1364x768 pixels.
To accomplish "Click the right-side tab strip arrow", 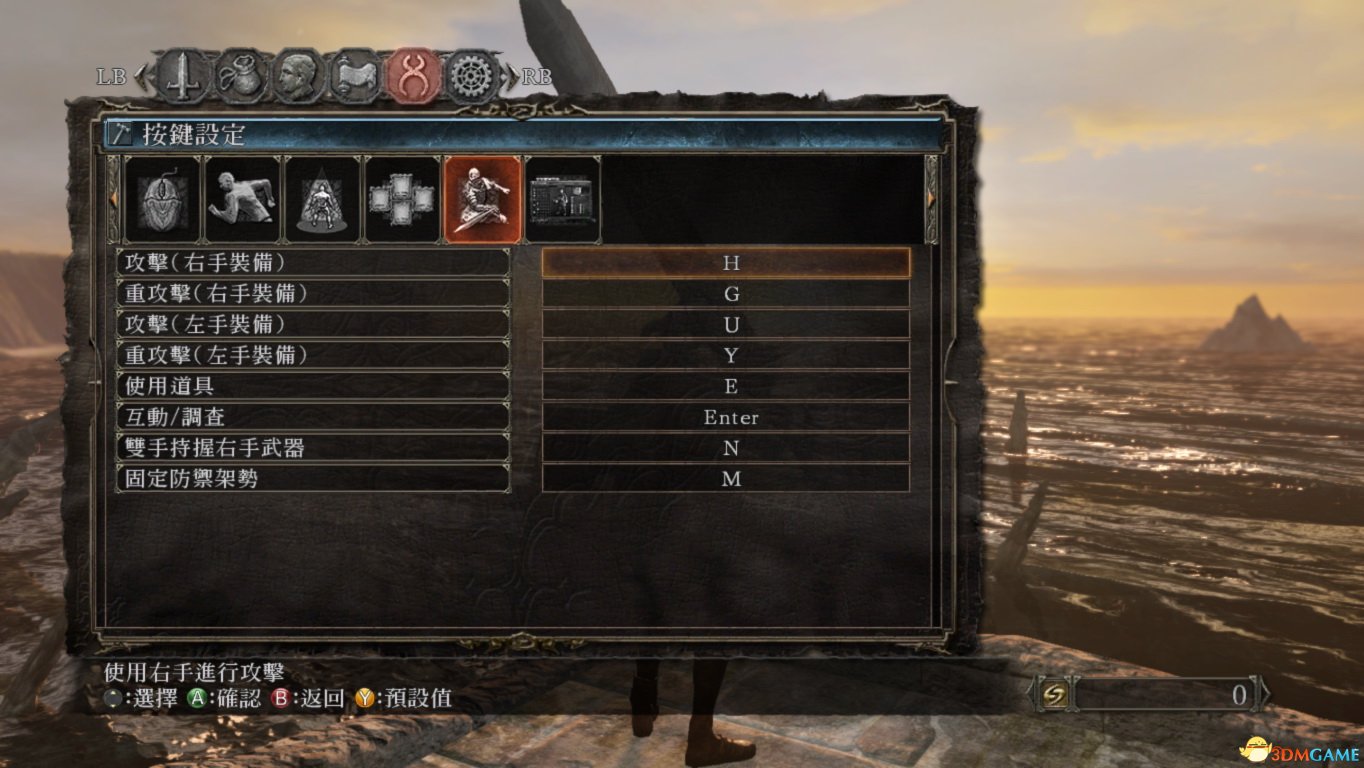I will click(932, 199).
